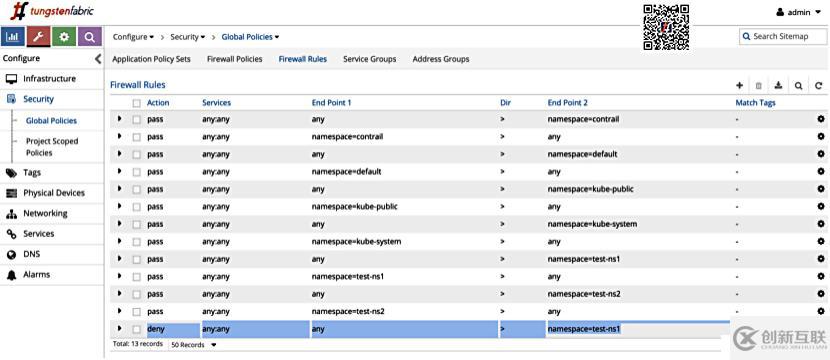Toggle the select-all checkbox in header
This screenshot has width=830, height=360.
[x=137, y=103]
